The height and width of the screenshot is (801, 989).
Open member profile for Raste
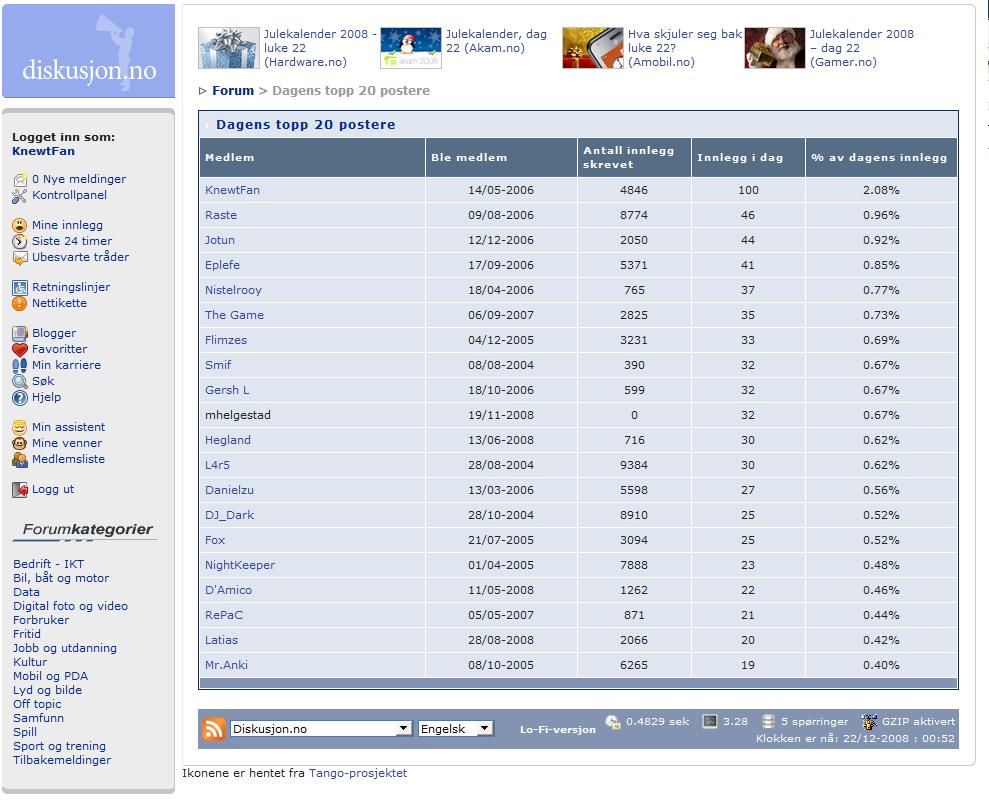point(221,215)
